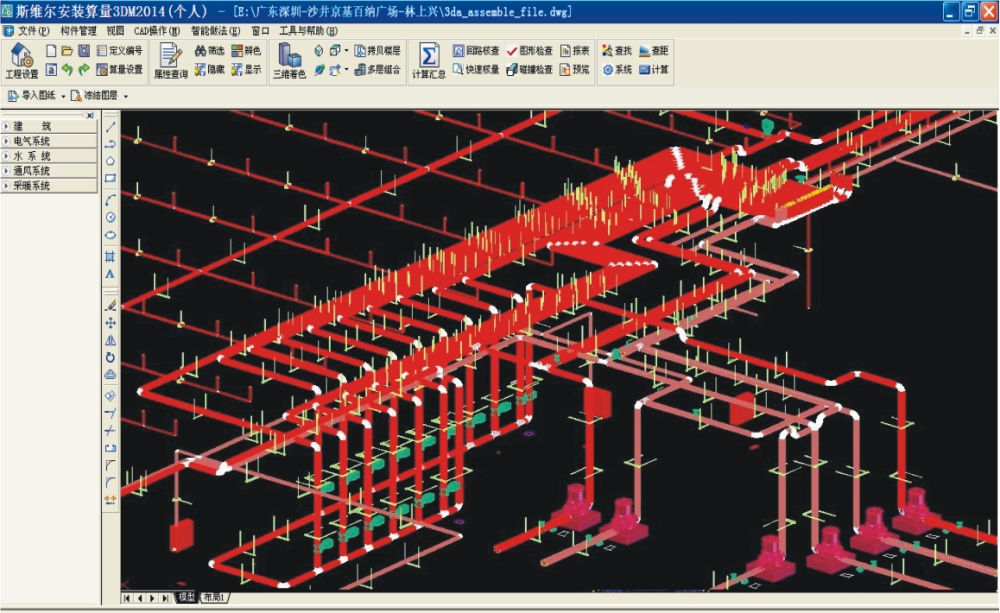The image size is (1000, 613).
Task: Toggle 显示 show components
Action: click(246, 70)
